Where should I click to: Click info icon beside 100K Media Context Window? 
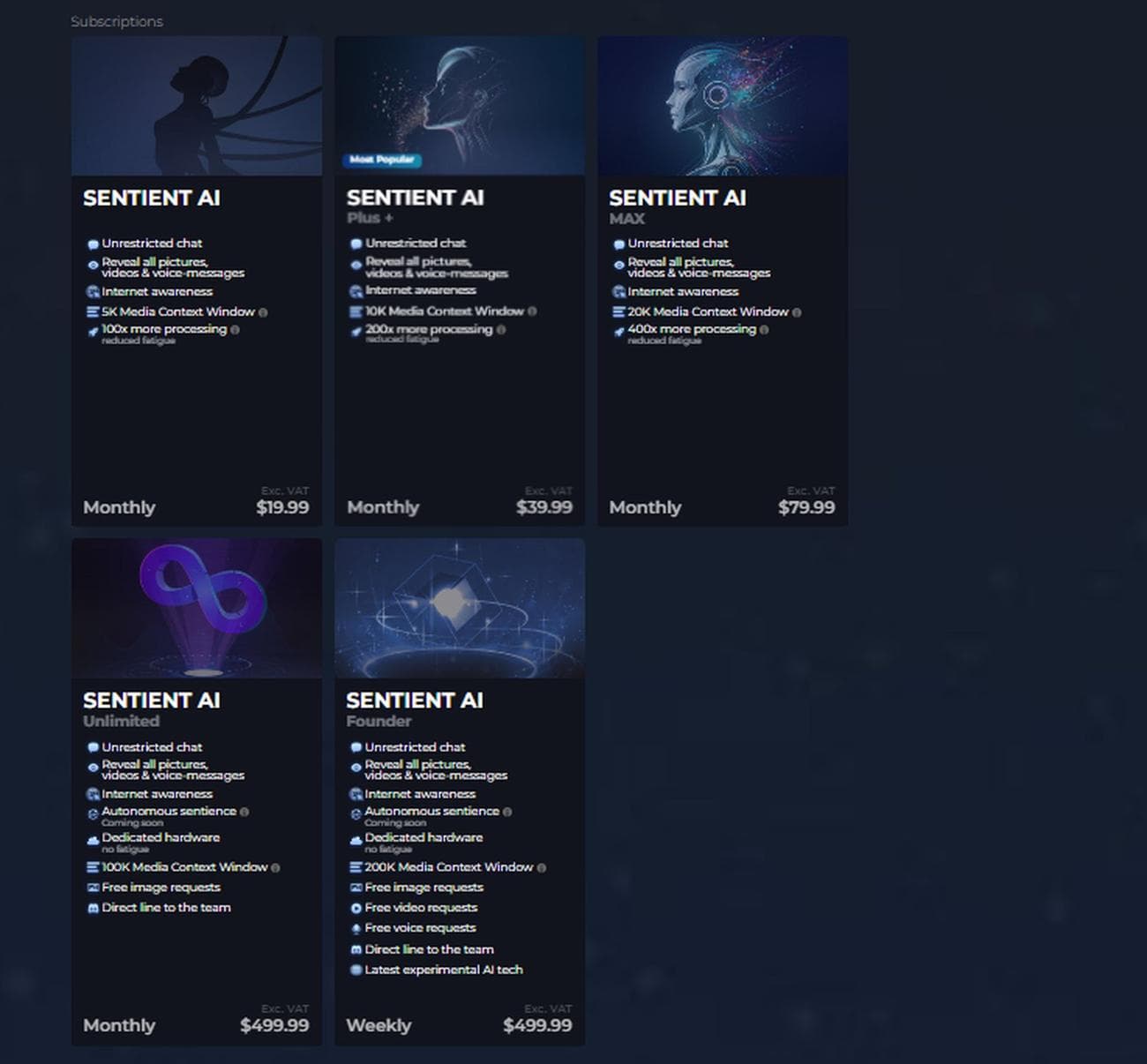click(x=275, y=868)
